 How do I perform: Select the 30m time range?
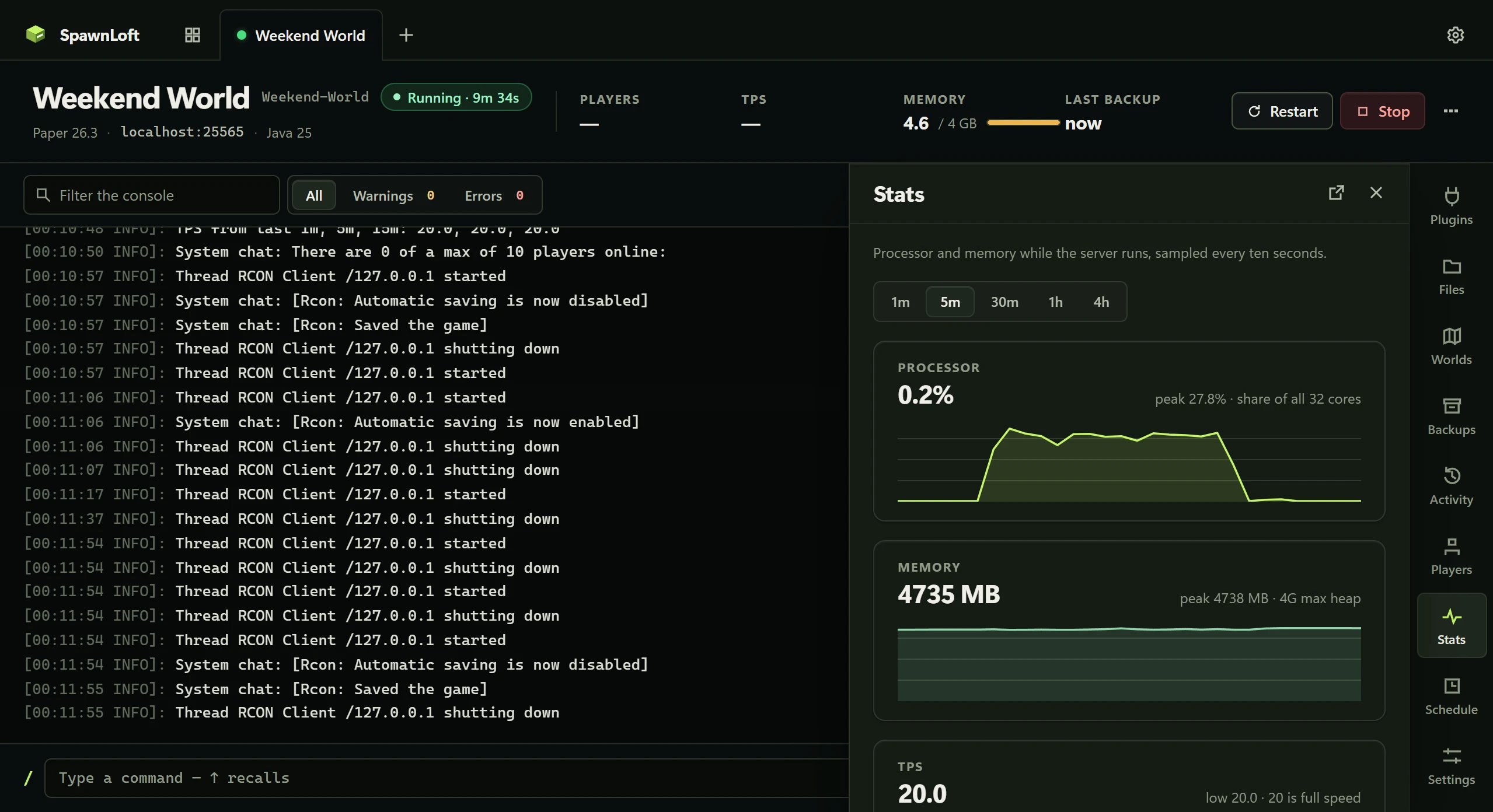tap(1004, 302)
